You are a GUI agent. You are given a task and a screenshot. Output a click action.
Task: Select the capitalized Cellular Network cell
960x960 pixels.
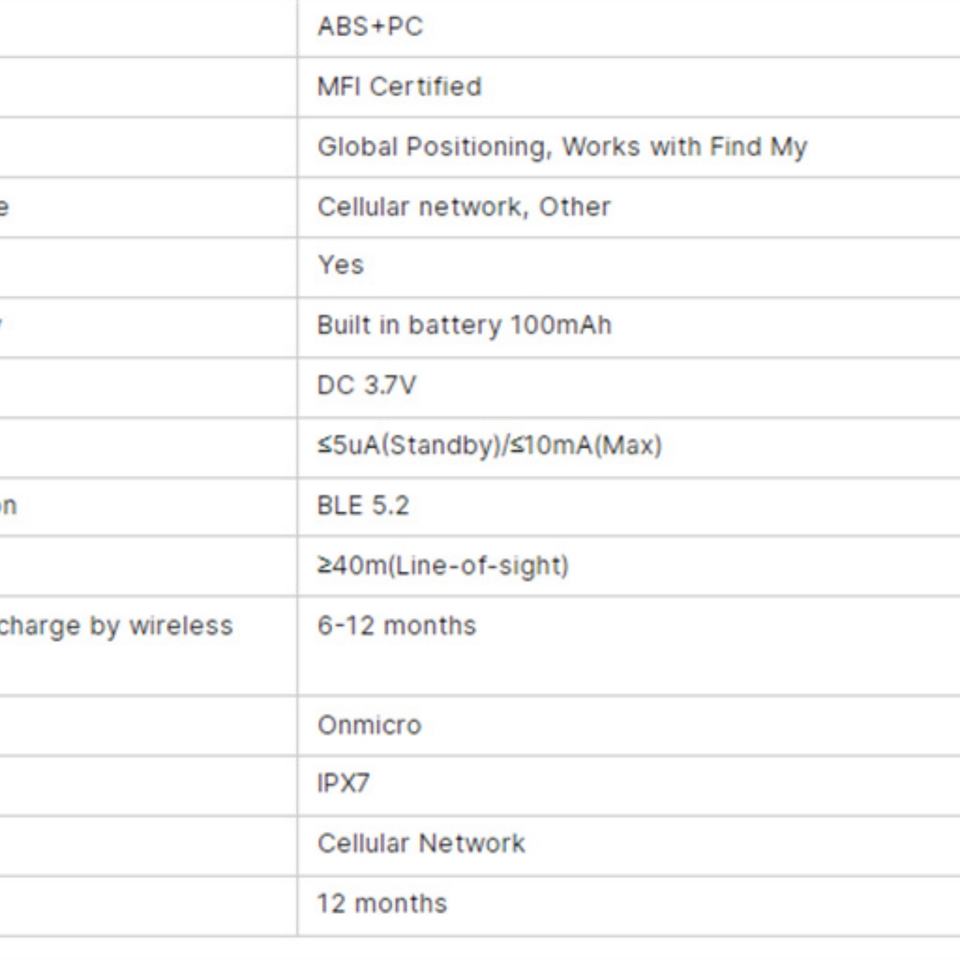point(421,843)
